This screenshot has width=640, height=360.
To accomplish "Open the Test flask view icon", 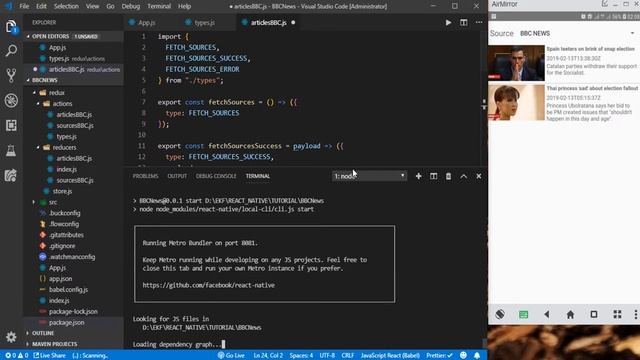I will (x=11, y=151).
